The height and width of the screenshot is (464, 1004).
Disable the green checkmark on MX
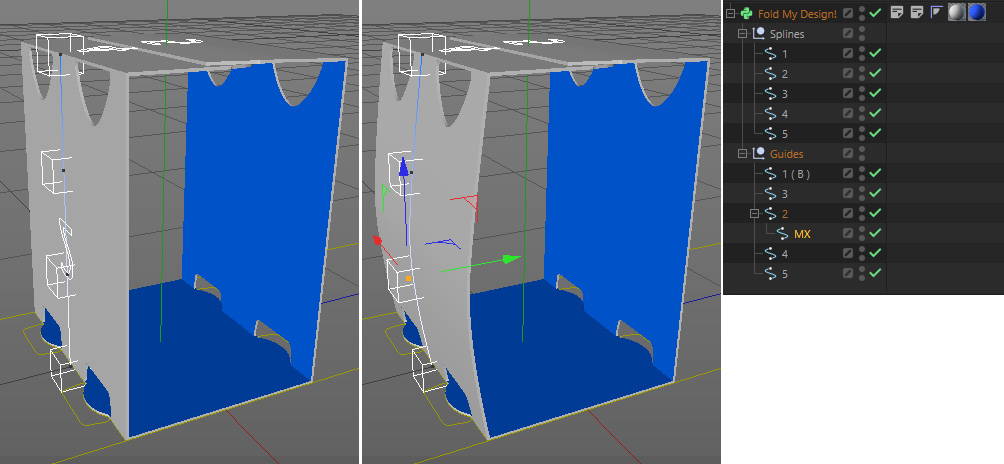[875, 234]
